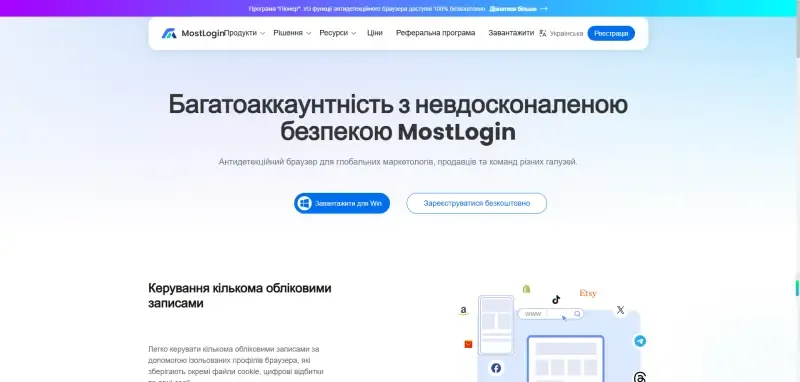Click the Shopify bag icon
Viewport: 800px width, 382px height.
[526, 289]
